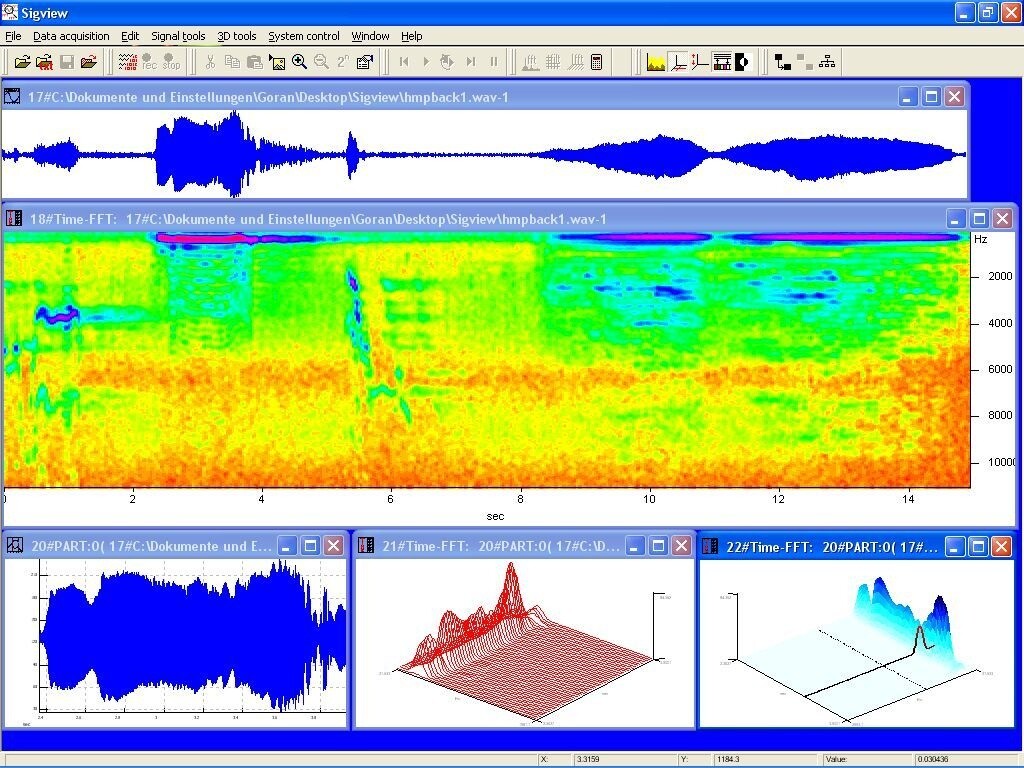Screen dimensions: 1024x768
Task: Toggle the 3D axes display mode button
Action: pos(679,62)
